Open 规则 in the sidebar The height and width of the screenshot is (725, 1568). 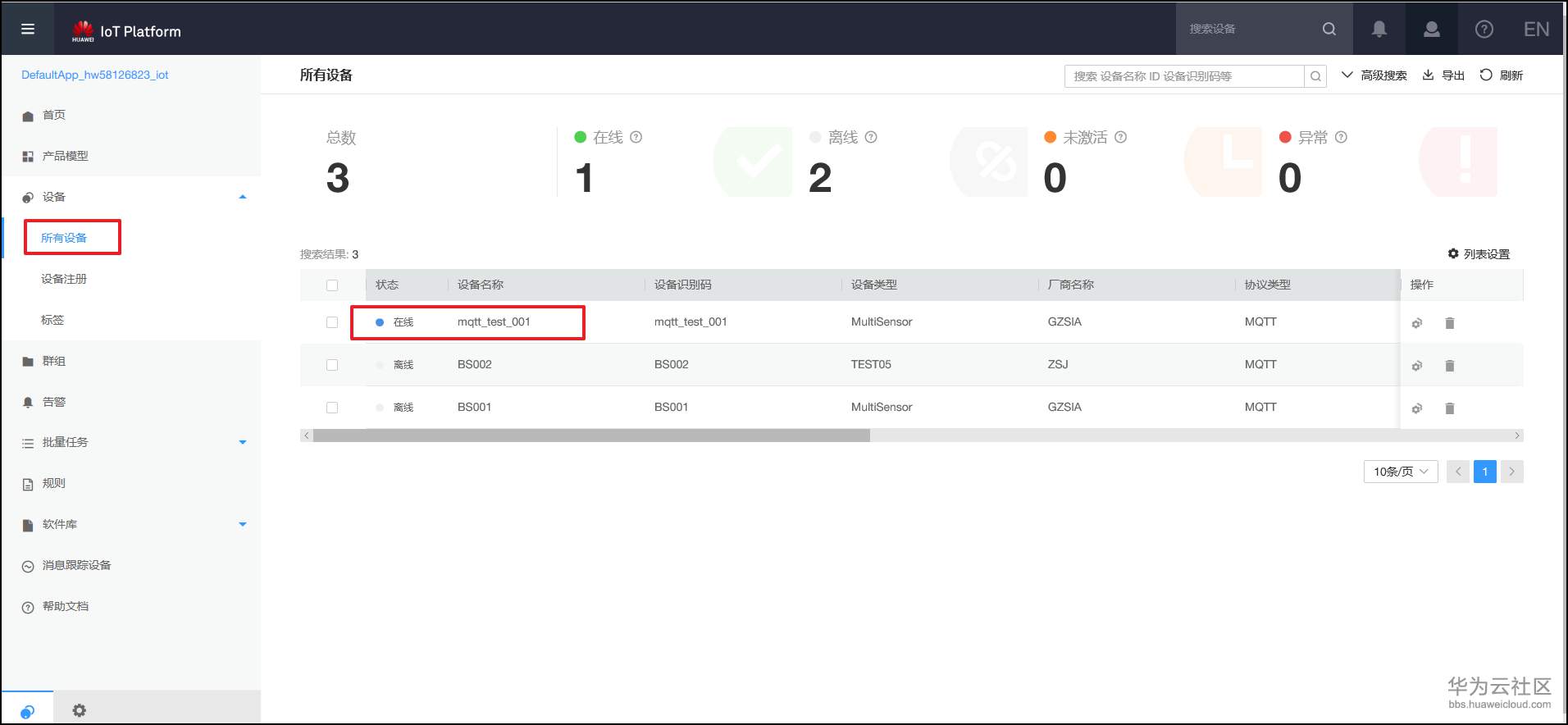54,483
